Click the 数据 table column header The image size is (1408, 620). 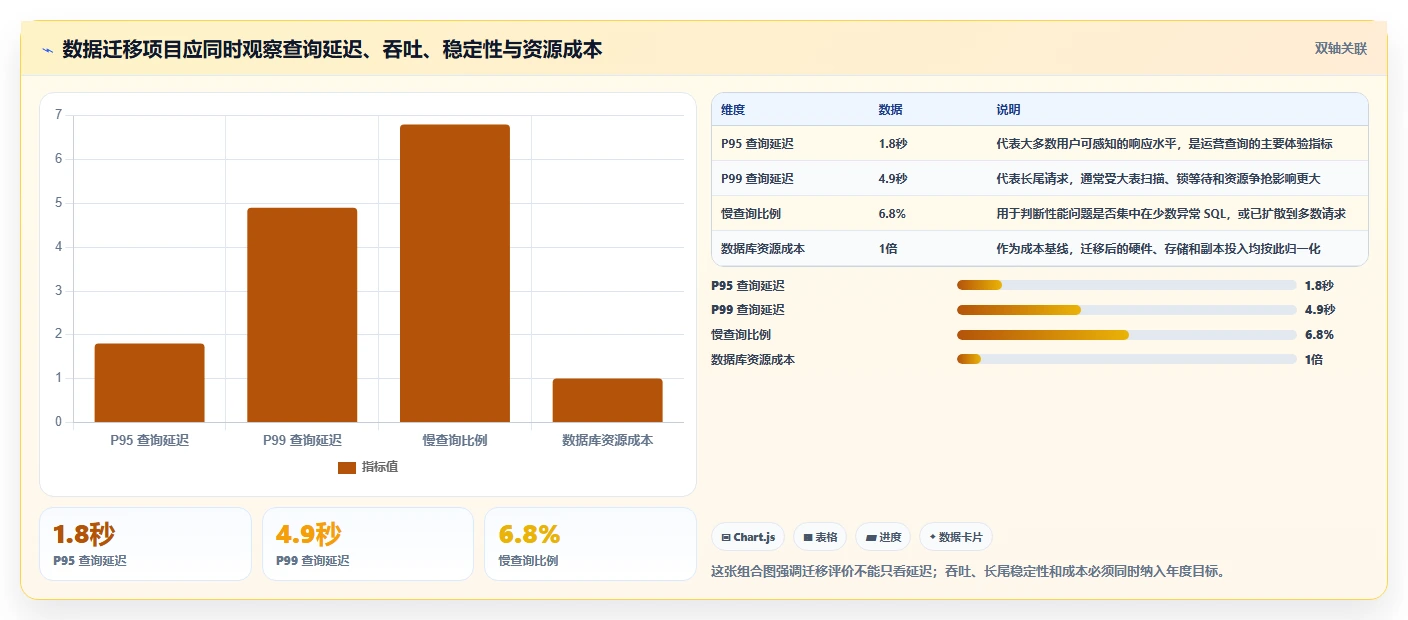[x=891, y=110]
